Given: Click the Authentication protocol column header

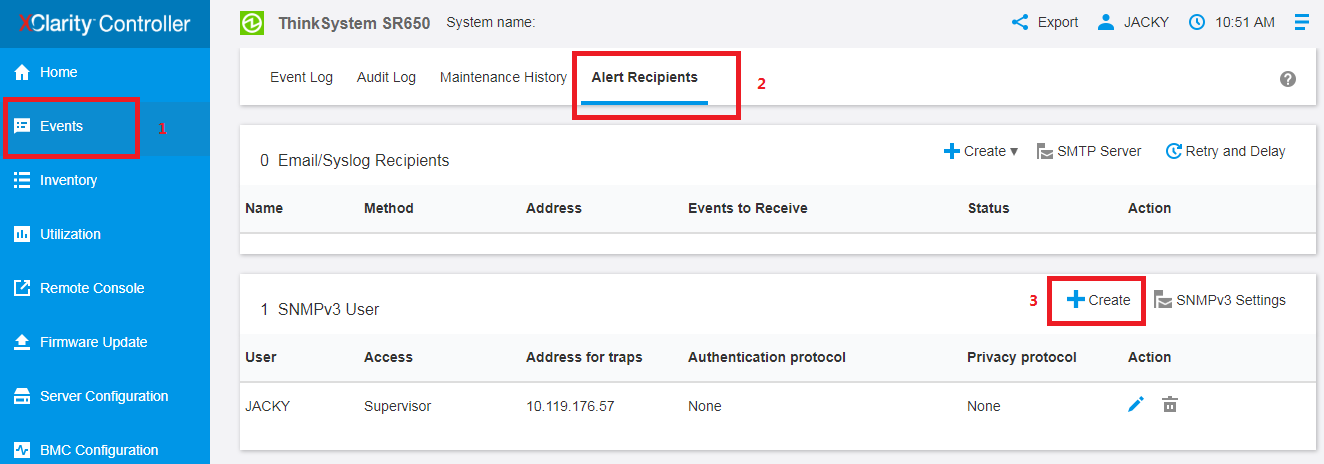Looking at the screenshot, I should click(767, 357).
